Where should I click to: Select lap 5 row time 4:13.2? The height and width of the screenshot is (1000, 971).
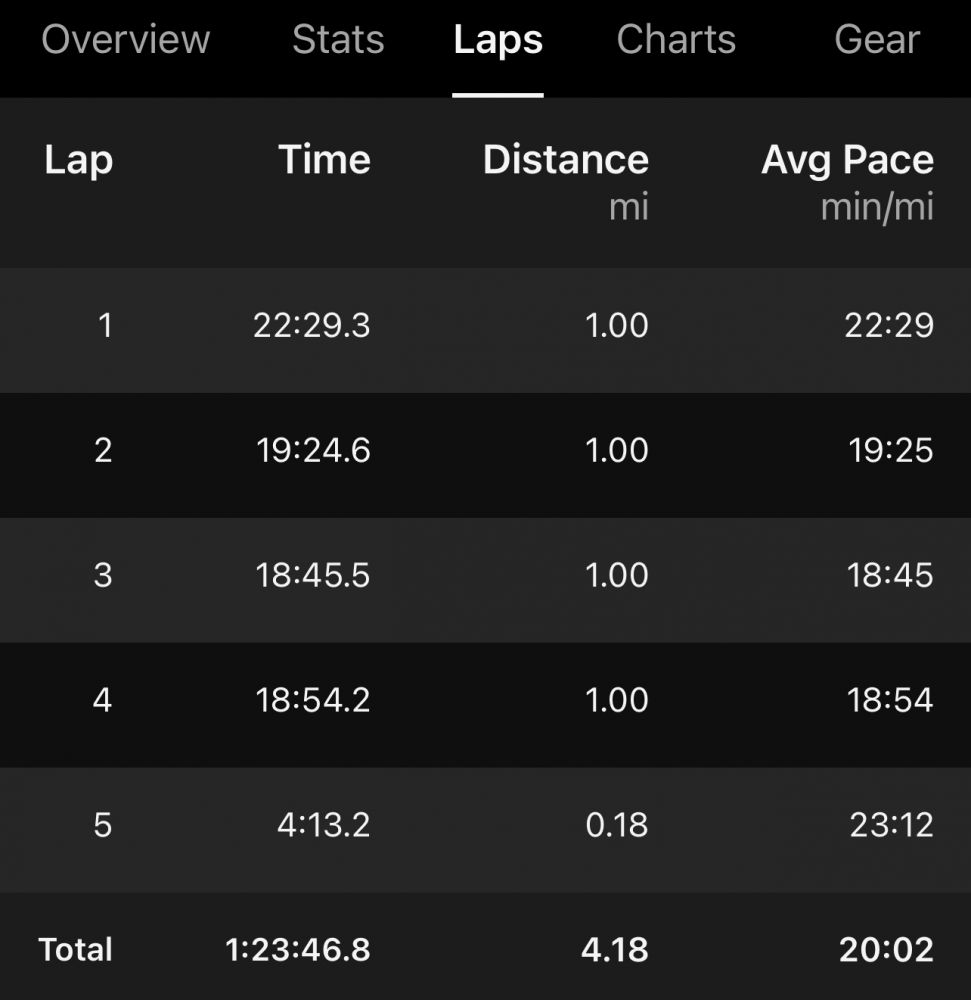[323, 825]
